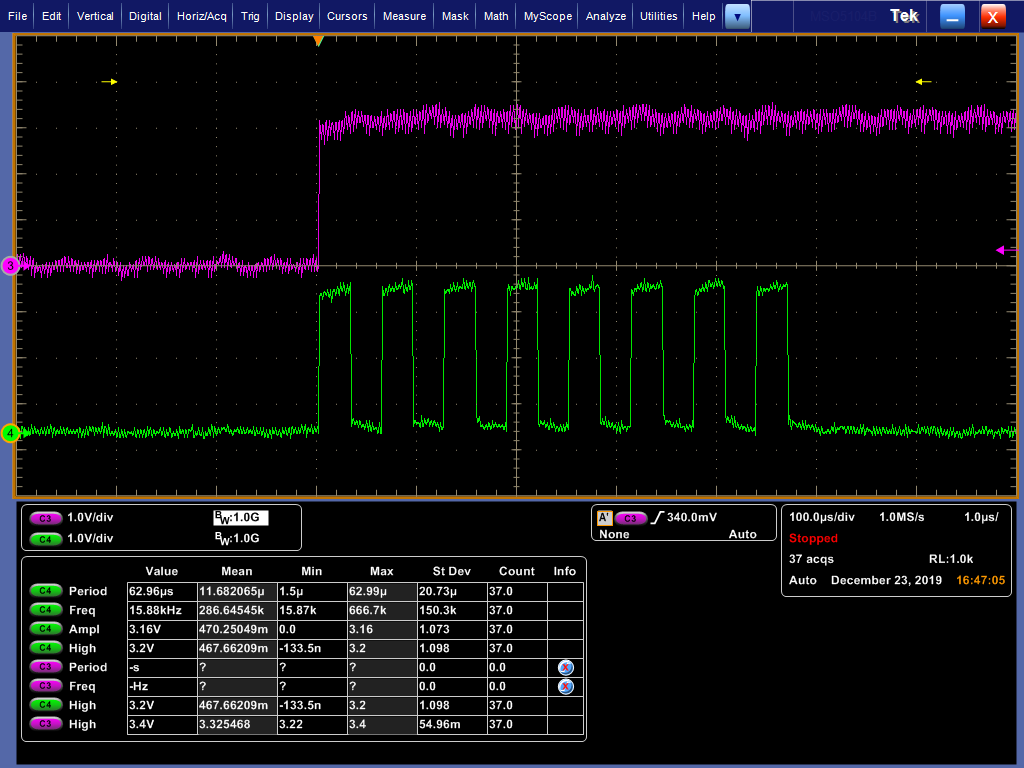This screenshot has height=768, width=1024.
Task: Click the A' trigger type badge
Action: click(604, 518)
